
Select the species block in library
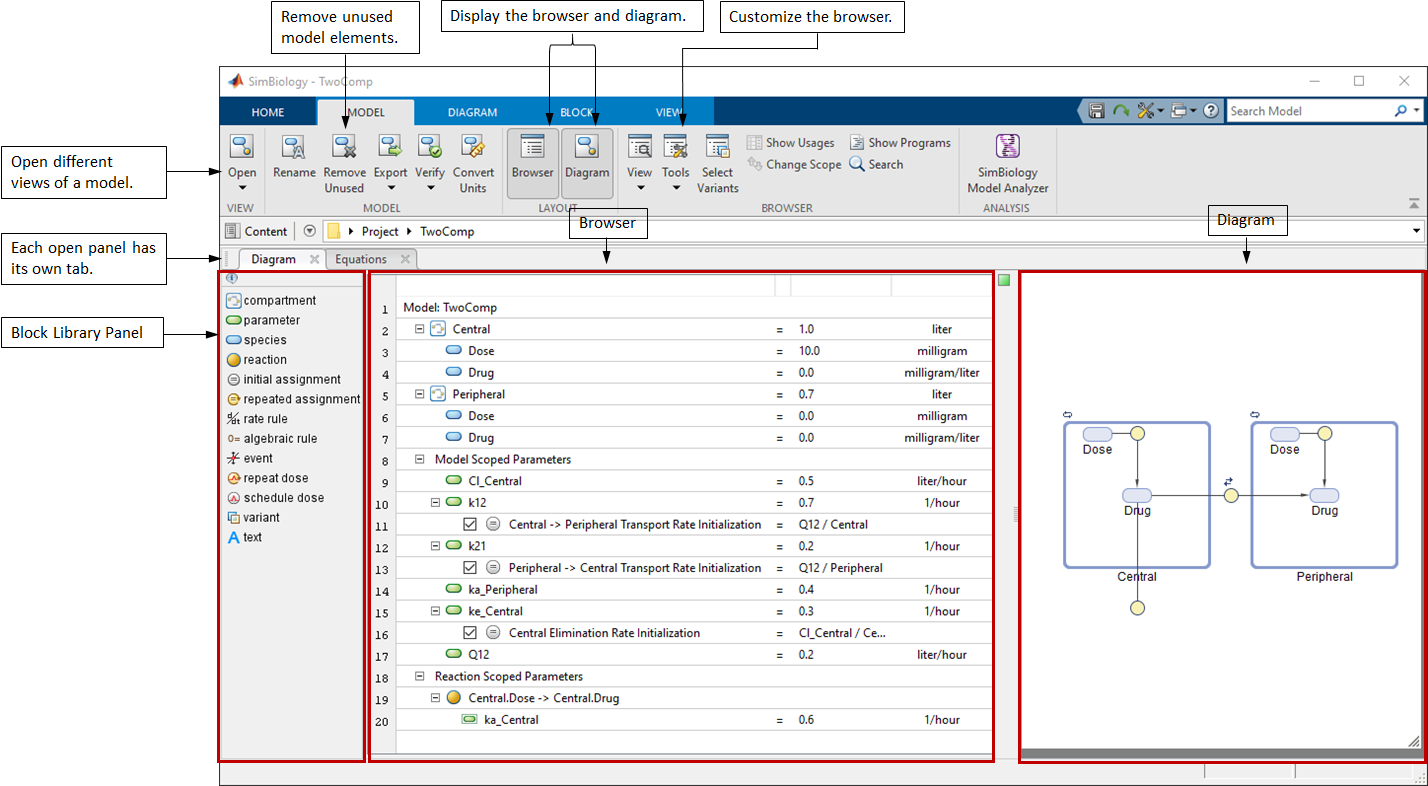[256, 340]
